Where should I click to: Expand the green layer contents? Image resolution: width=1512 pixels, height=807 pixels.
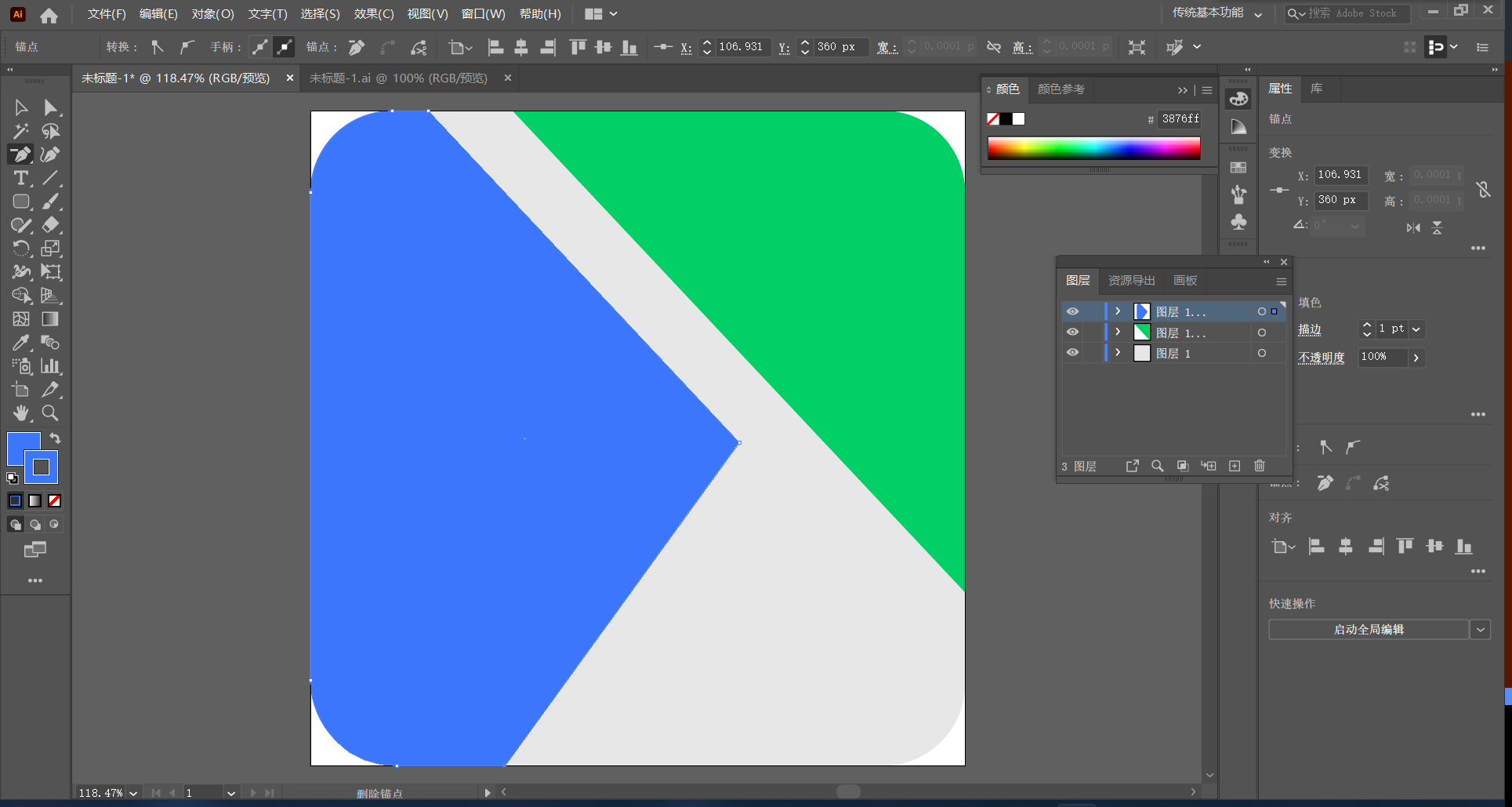pos(1118,332)
